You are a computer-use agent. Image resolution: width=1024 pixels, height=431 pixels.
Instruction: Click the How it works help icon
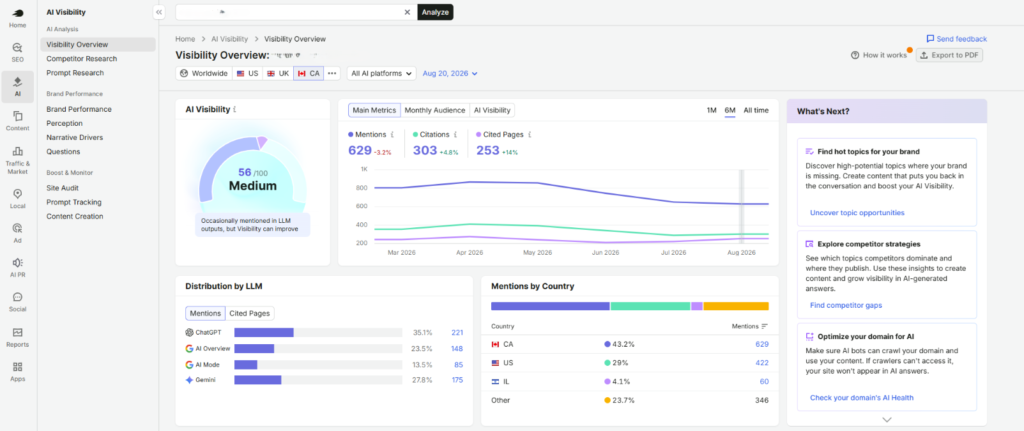855,56
